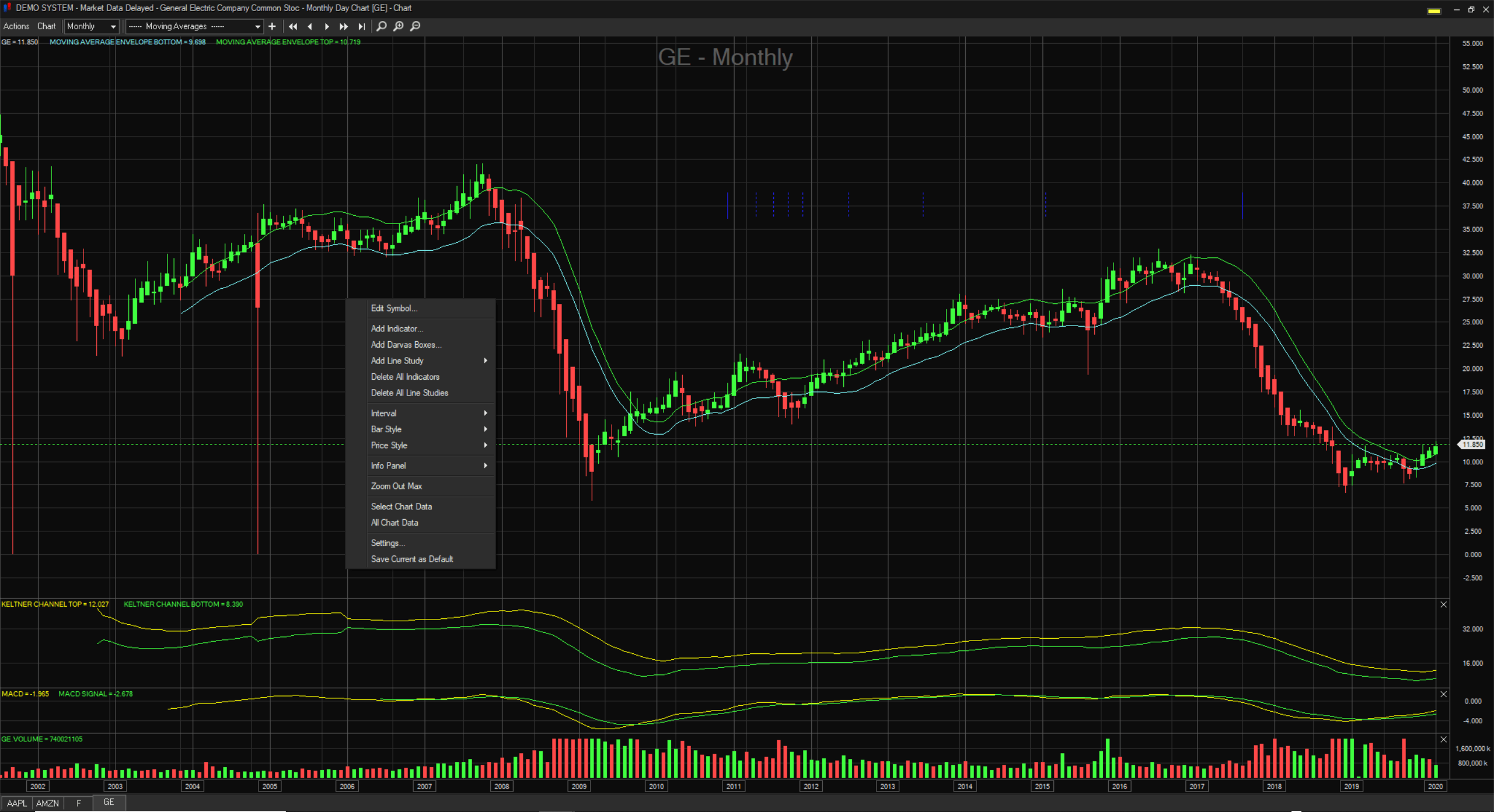
Task: Select the zoom in magnifier icon
Action: tap(399, 26)
